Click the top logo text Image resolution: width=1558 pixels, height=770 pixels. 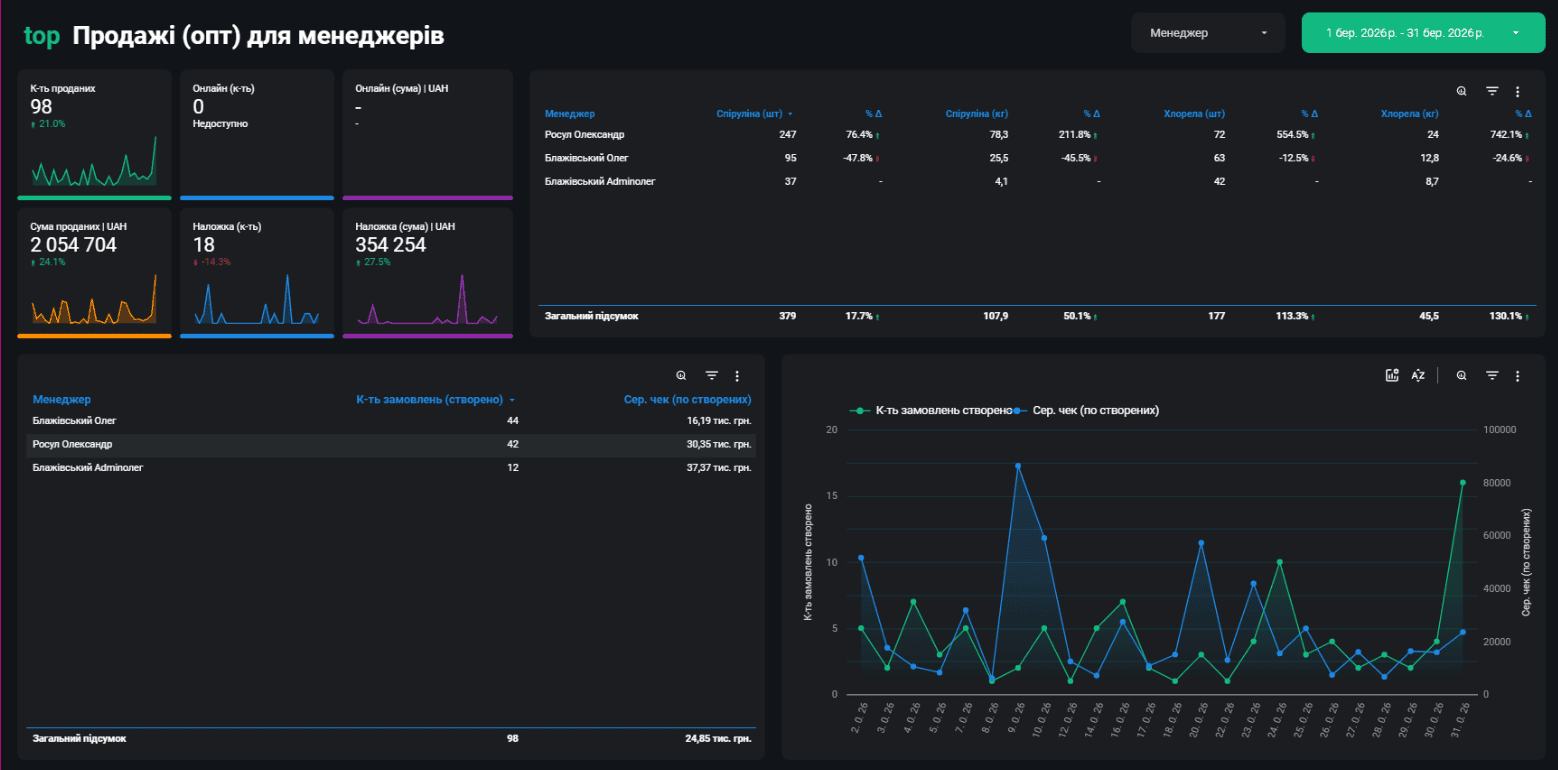tap(42, 36)
